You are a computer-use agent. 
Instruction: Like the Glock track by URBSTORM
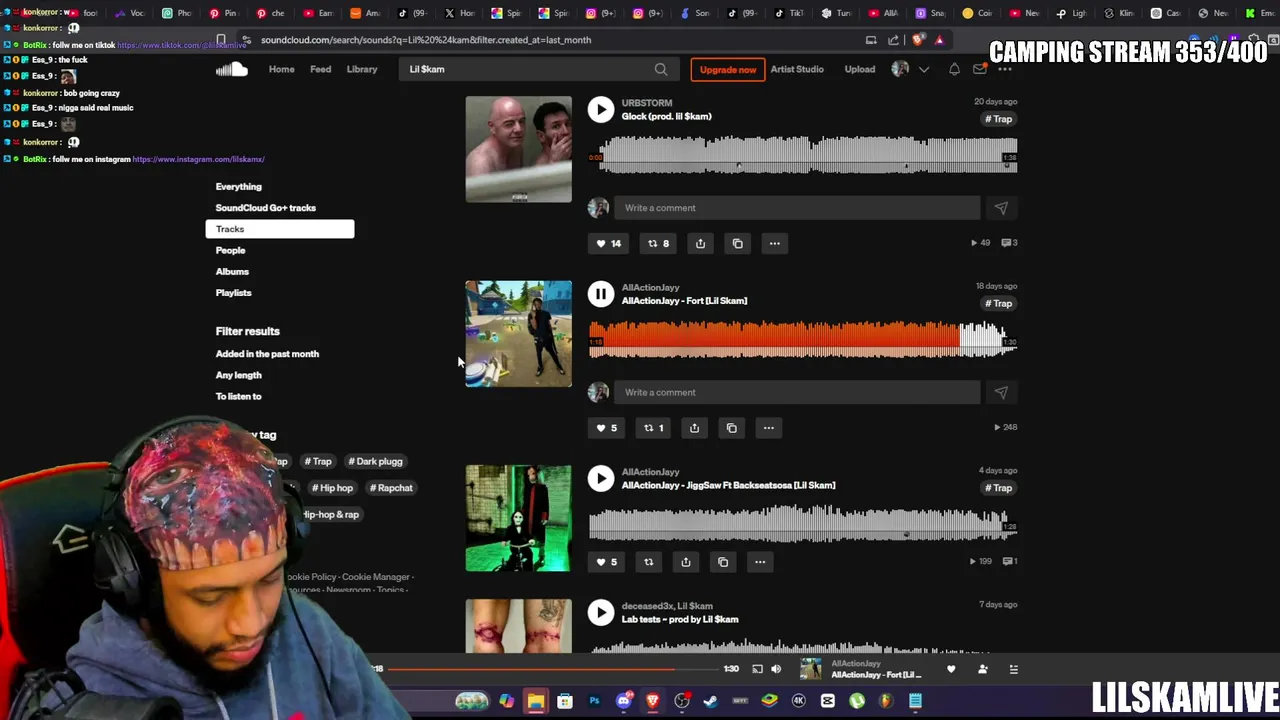click(x=608, y=243)
